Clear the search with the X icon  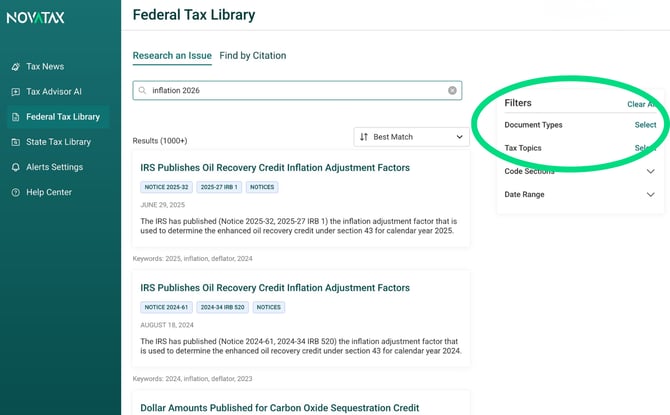pyautogui.click(x=452, y=90)
